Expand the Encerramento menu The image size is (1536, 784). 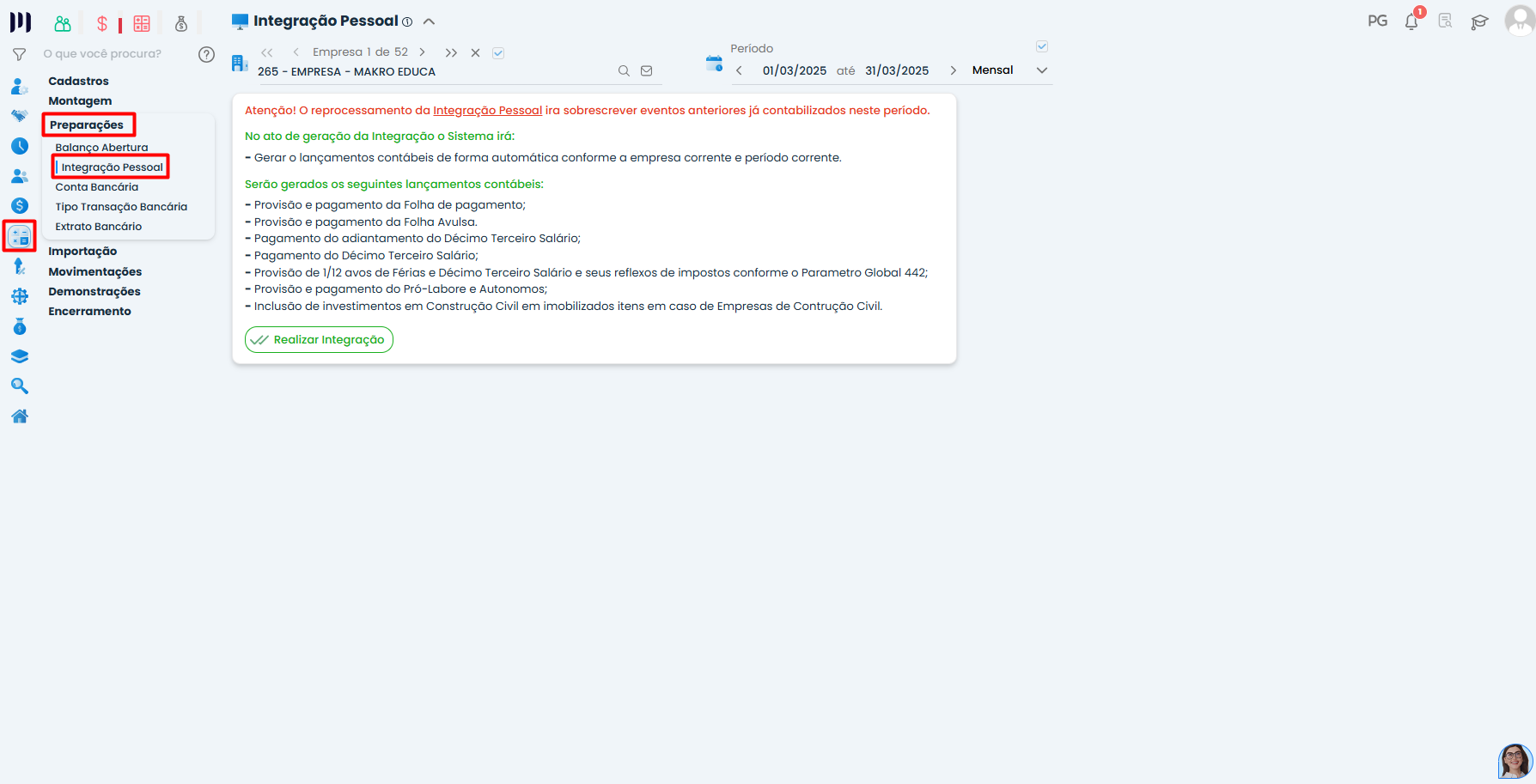coord(89,311)
